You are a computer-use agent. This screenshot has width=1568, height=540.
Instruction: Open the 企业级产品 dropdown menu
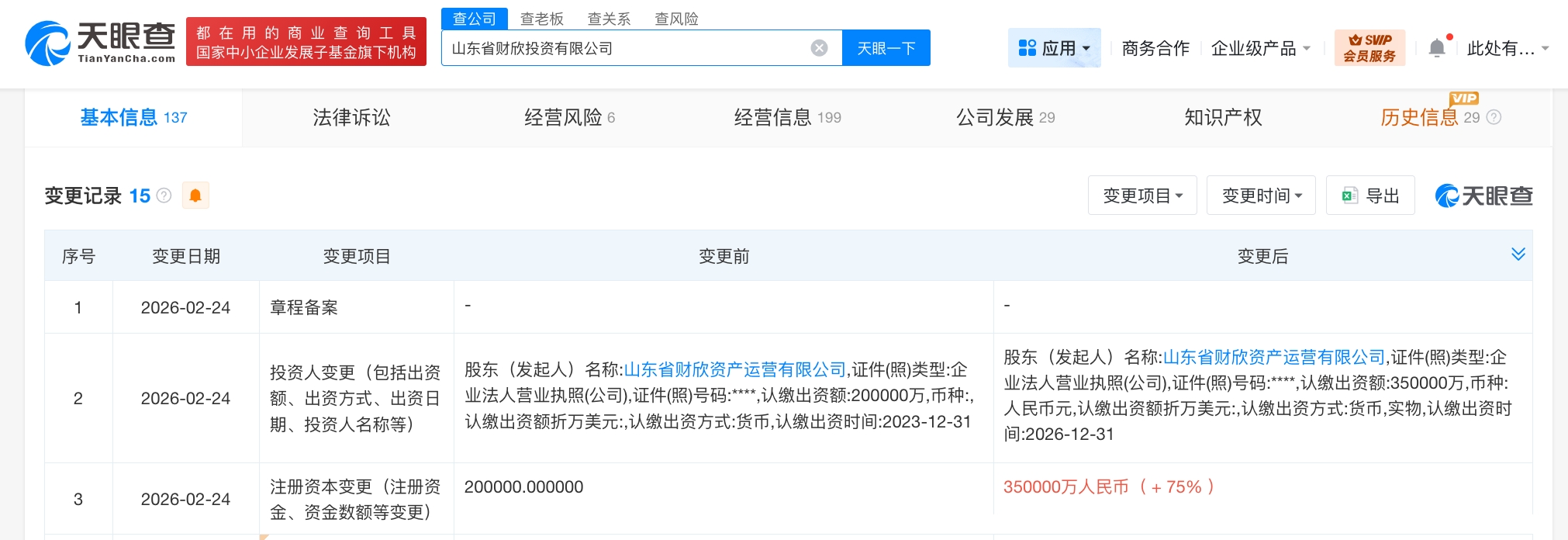pos(1260,48)
